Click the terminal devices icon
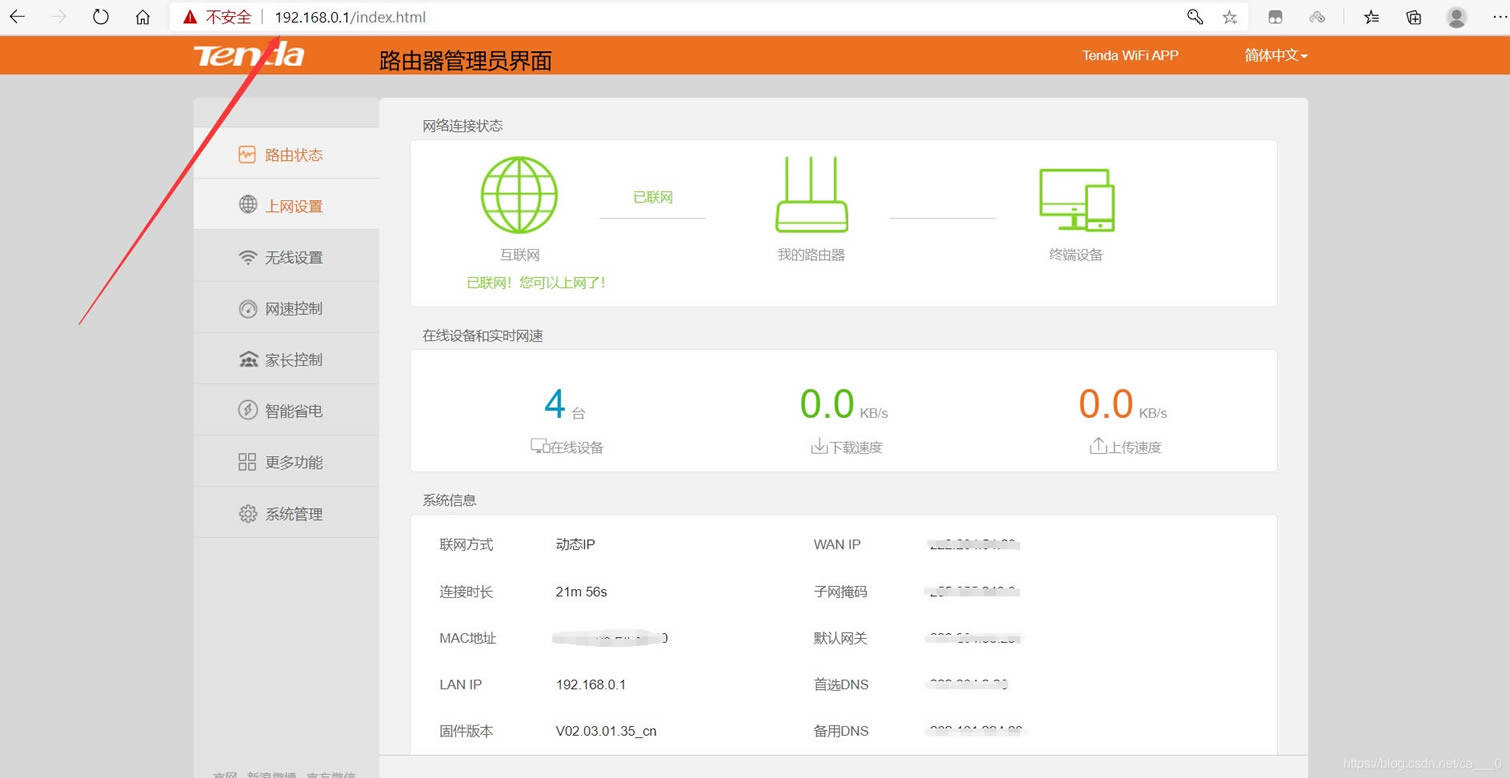The image size is (1510, 778). [x=1076, y=200]
